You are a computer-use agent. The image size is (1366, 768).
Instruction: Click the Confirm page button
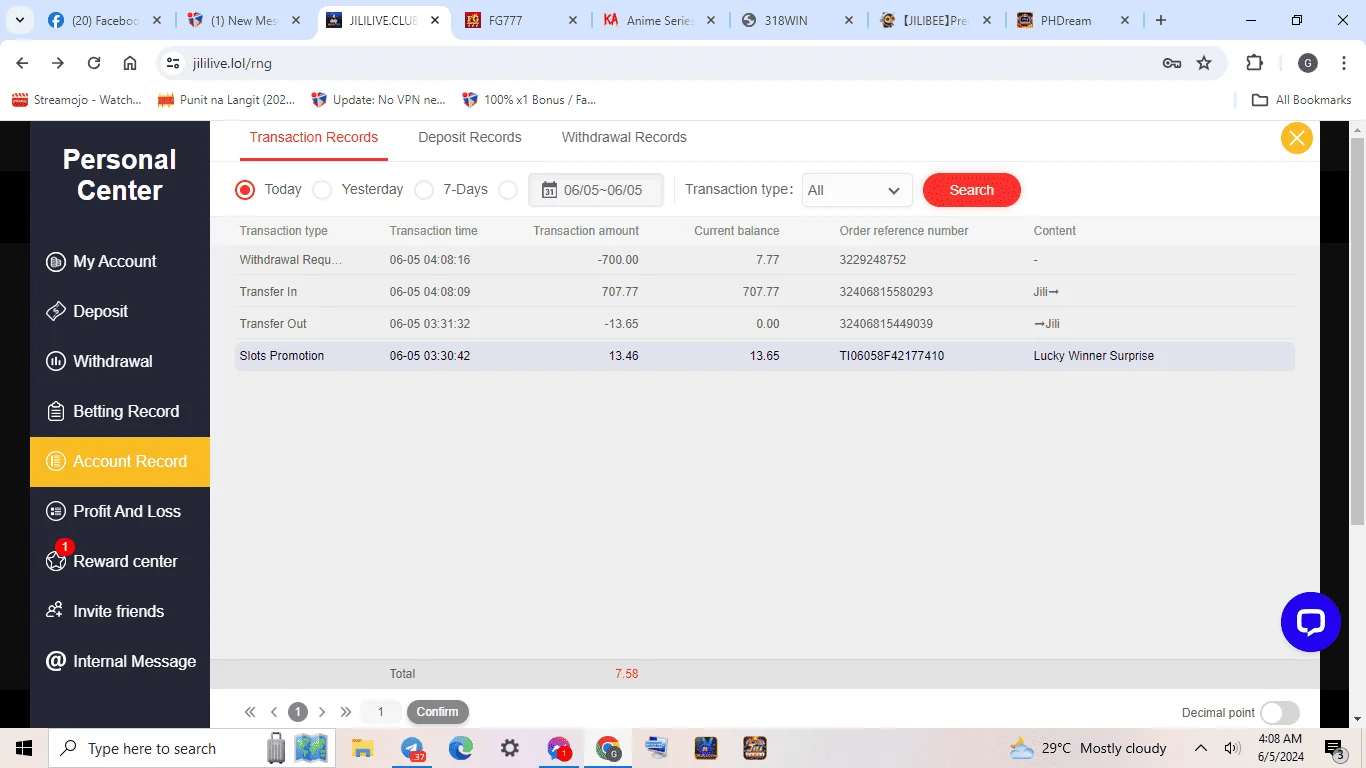(437, 712)
